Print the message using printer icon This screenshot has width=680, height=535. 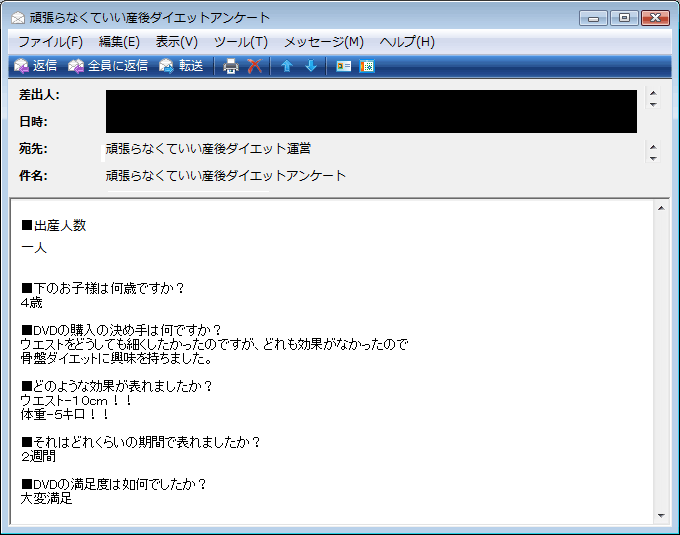point(231,66)
